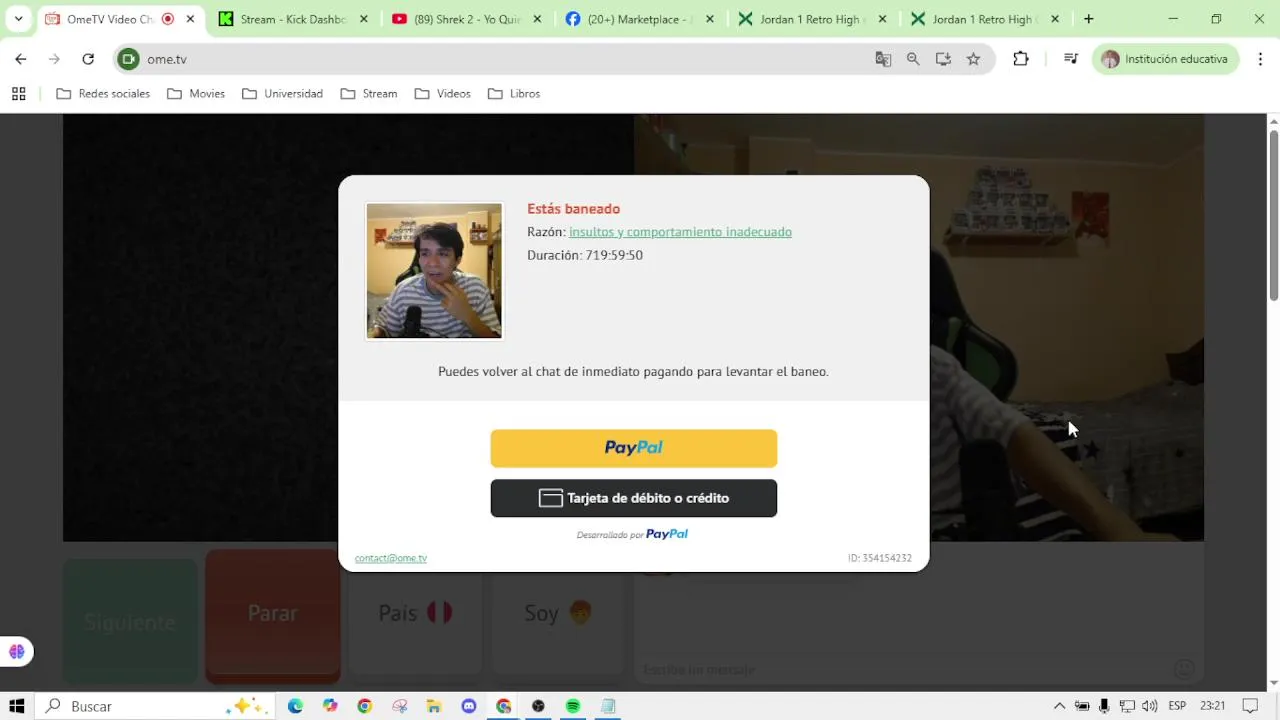Open Spotify from the taskbar
This screenshot has height=720, width=1280.
(573, 706)
